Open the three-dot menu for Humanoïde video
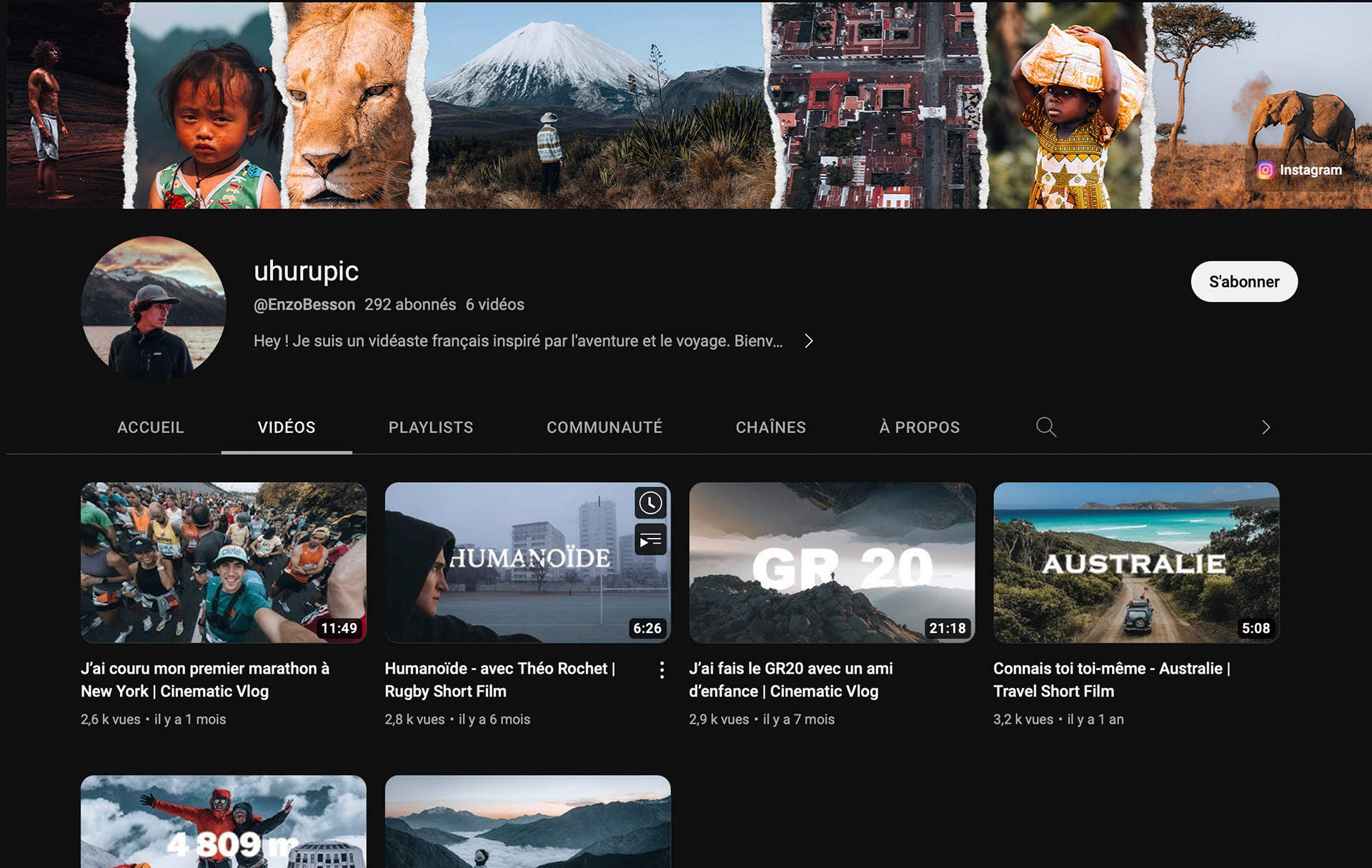The width and height of the screenshot is (1372, 868). pos(662,670)
